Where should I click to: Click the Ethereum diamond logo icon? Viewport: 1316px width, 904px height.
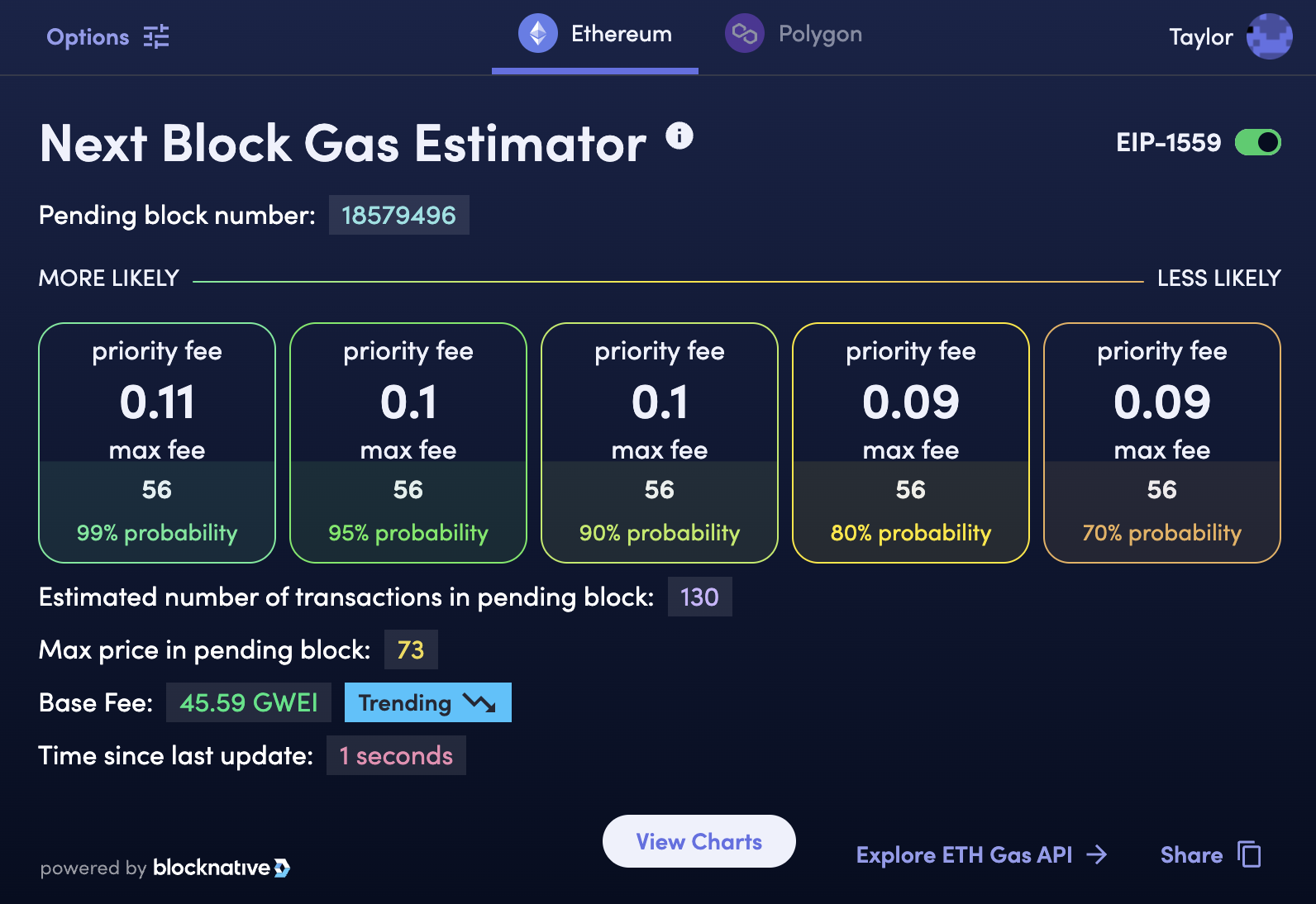[x=538, y=34]
